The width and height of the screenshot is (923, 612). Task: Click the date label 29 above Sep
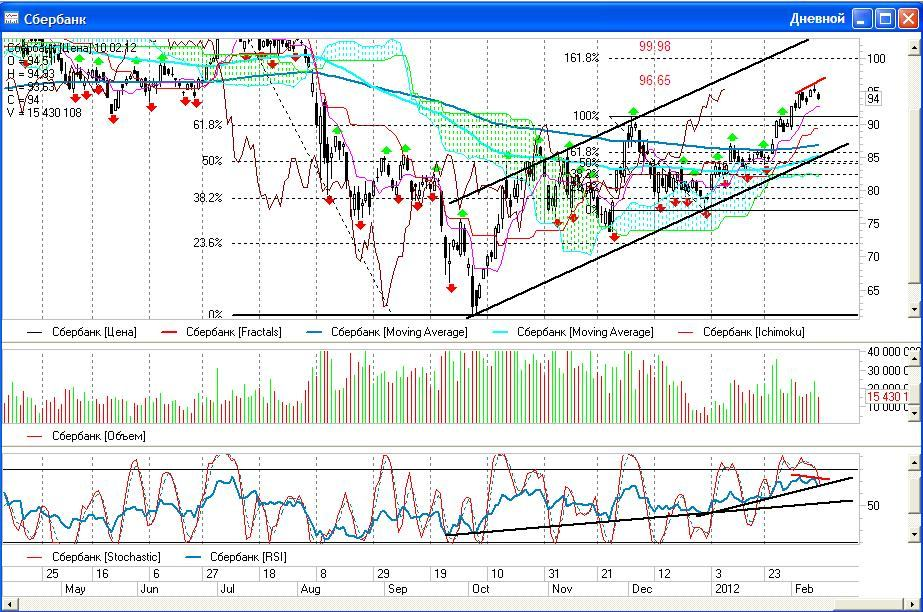[x=383, y=574]
